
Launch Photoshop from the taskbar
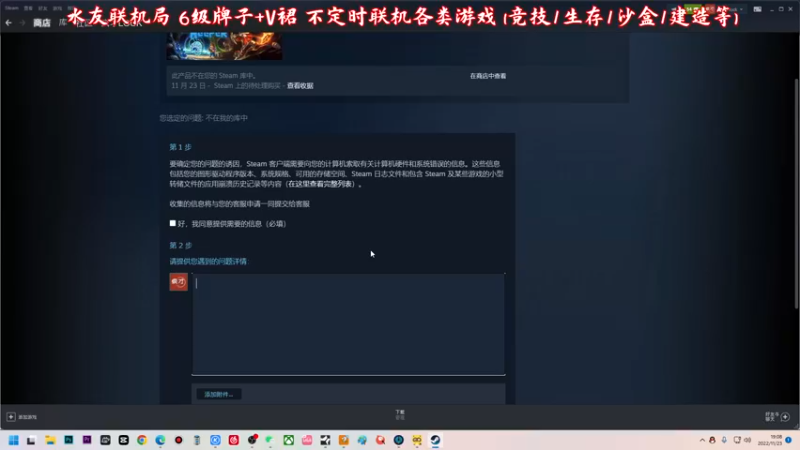pyautogui.click(x=68, y=440)
